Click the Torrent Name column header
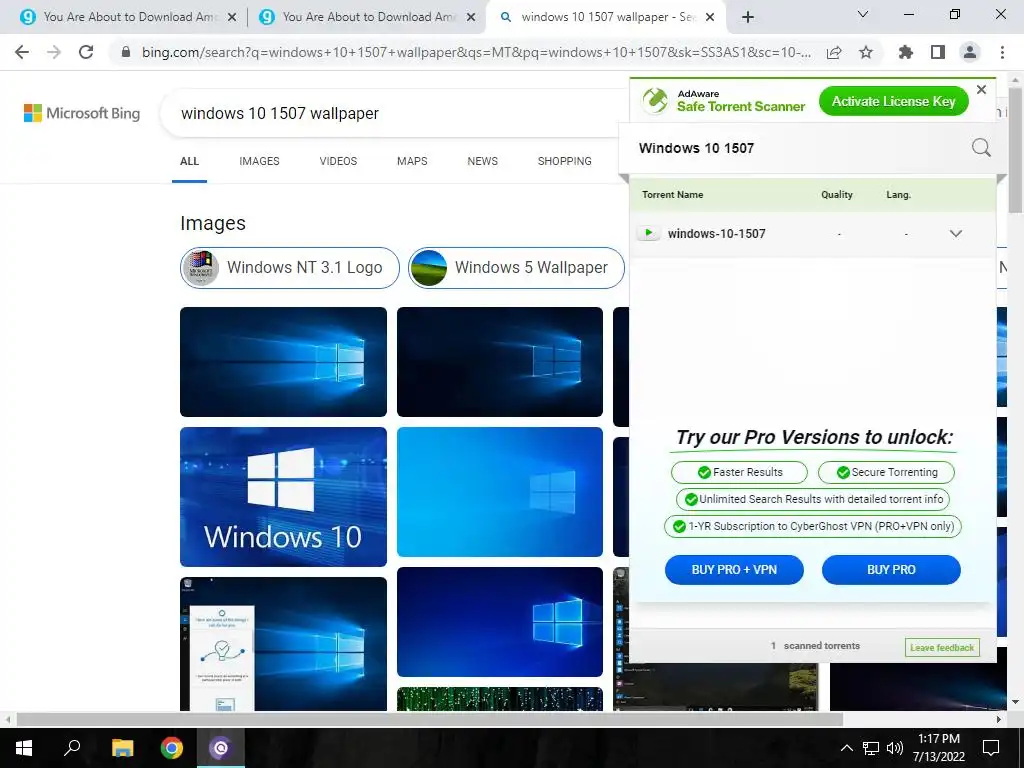The image size is (1024, 768). pos(673,195)
